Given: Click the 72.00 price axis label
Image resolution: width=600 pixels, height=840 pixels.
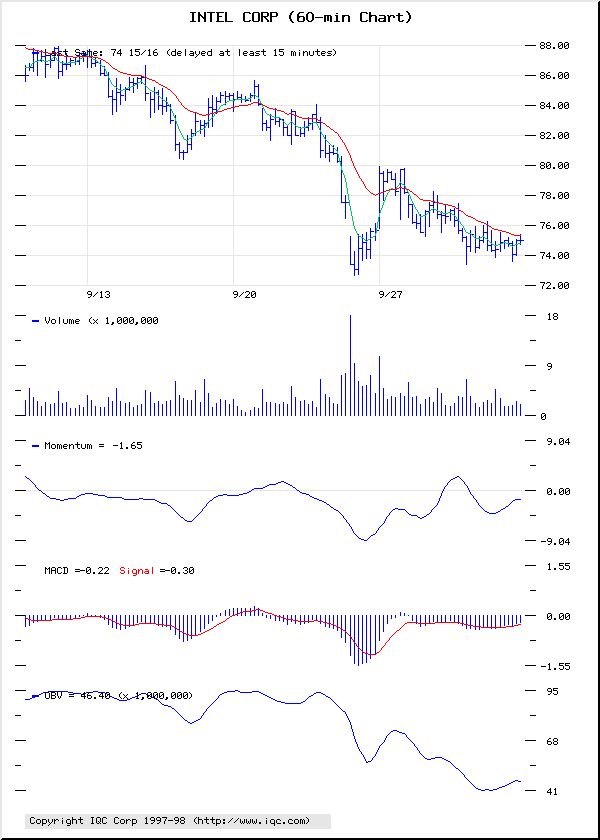Looking at the screenshot, I should tap(554, 286).
